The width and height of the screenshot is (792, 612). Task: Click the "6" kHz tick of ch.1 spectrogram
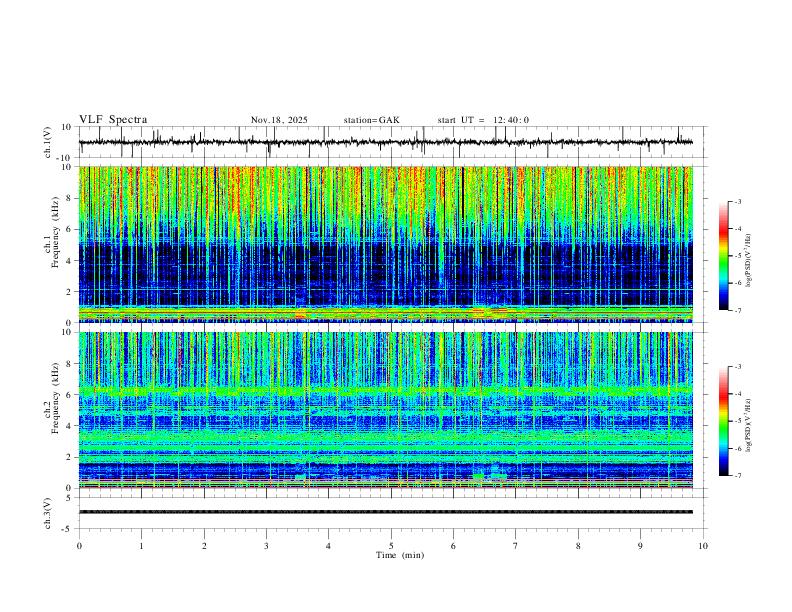coord(70,229)
